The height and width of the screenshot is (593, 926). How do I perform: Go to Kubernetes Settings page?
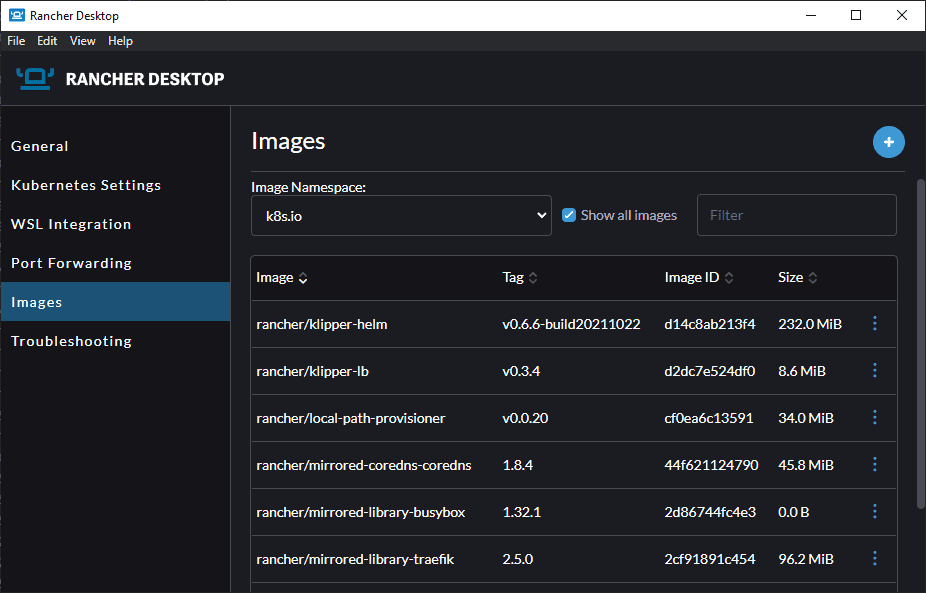86,185
